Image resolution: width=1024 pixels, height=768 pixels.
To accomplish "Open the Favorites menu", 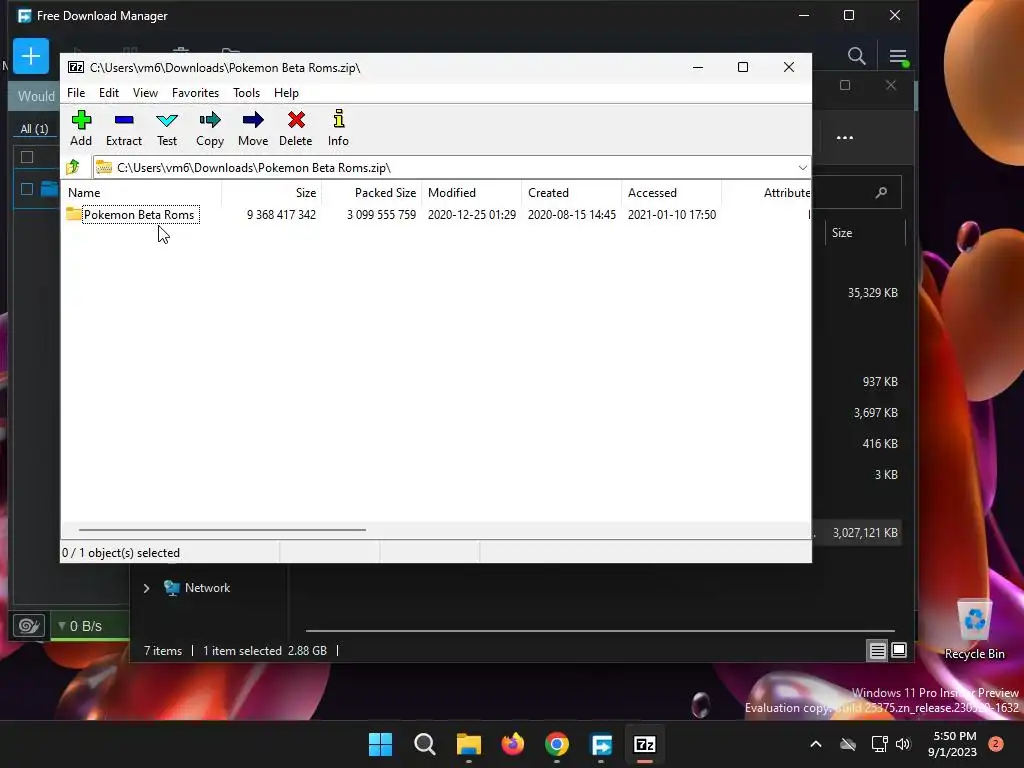I will [195, 93].
